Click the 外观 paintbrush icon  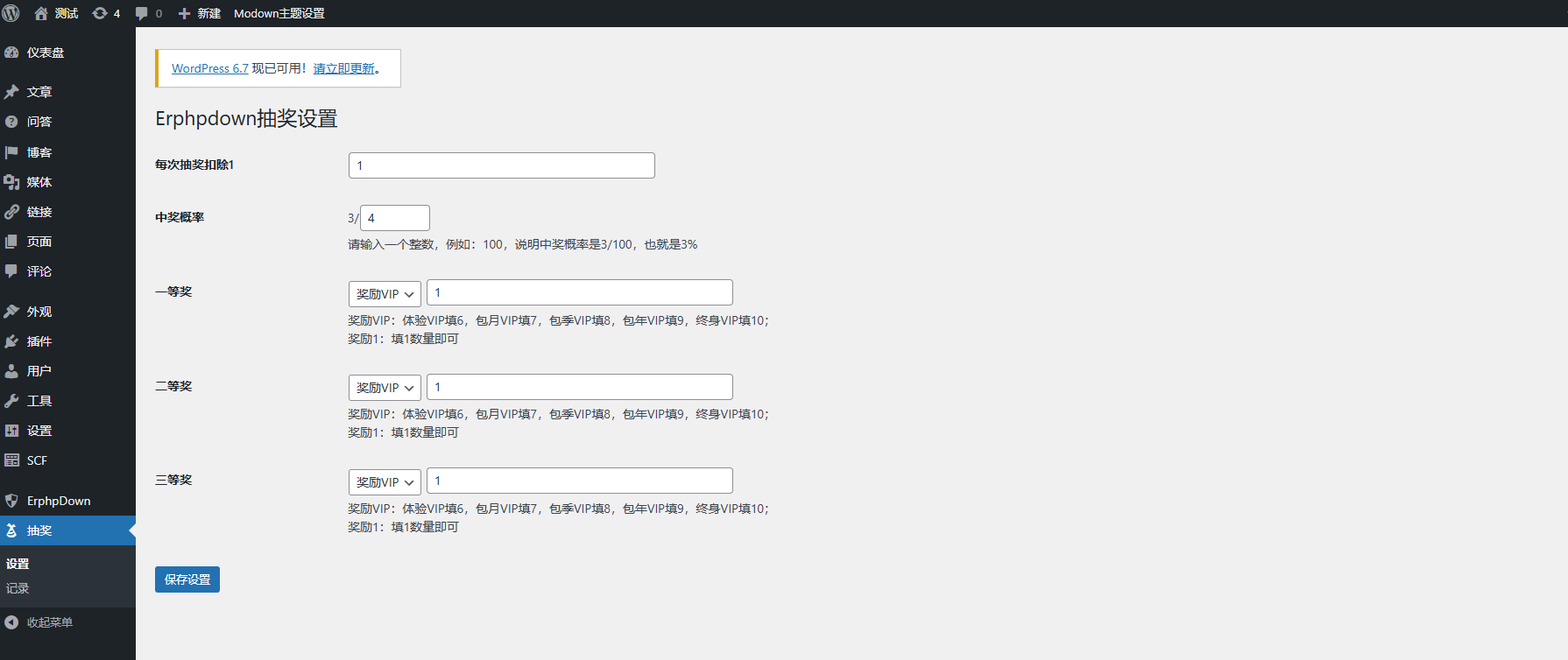pyautogui.click(x=11, y=312)
